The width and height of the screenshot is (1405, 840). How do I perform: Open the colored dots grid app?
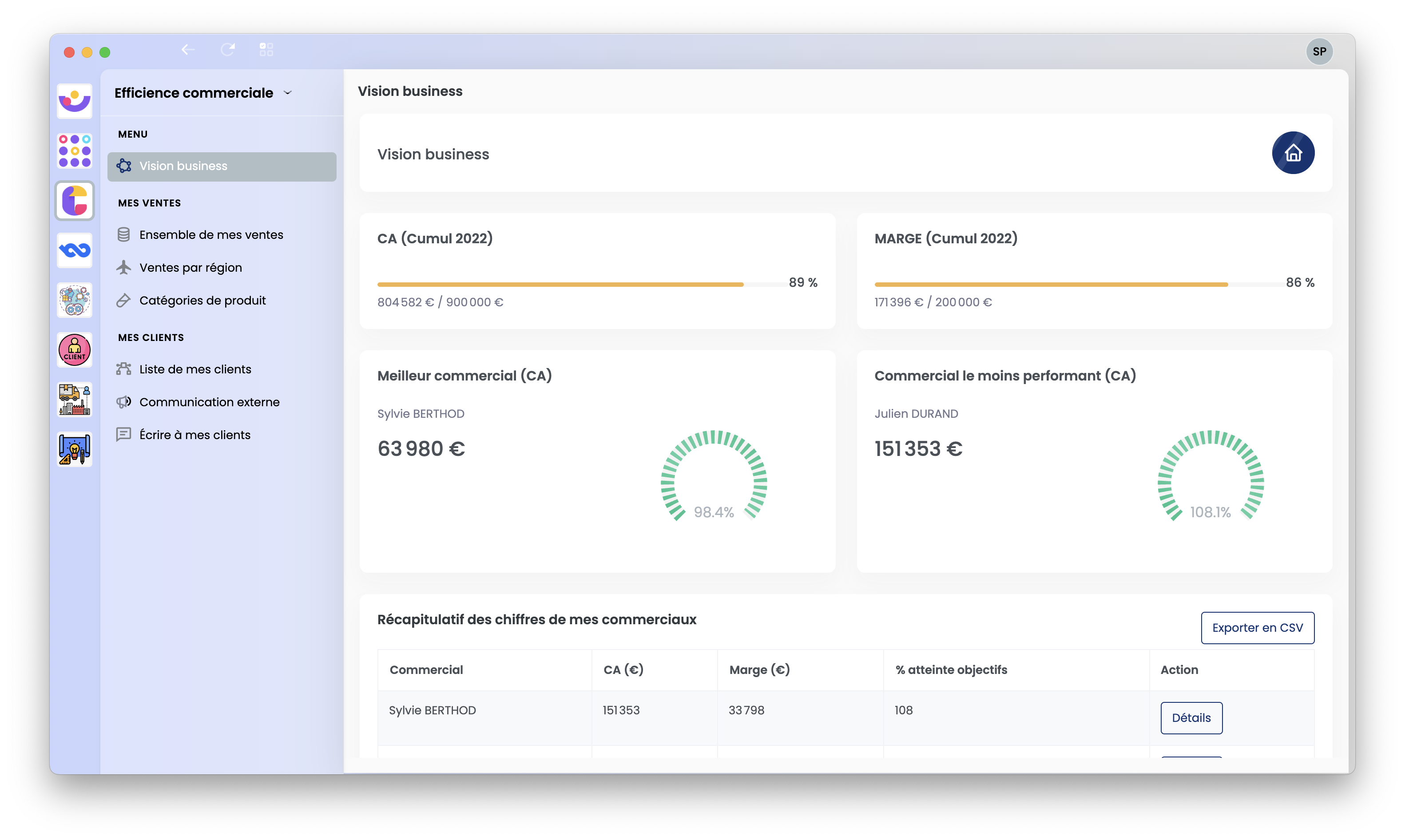coord(75,151)
